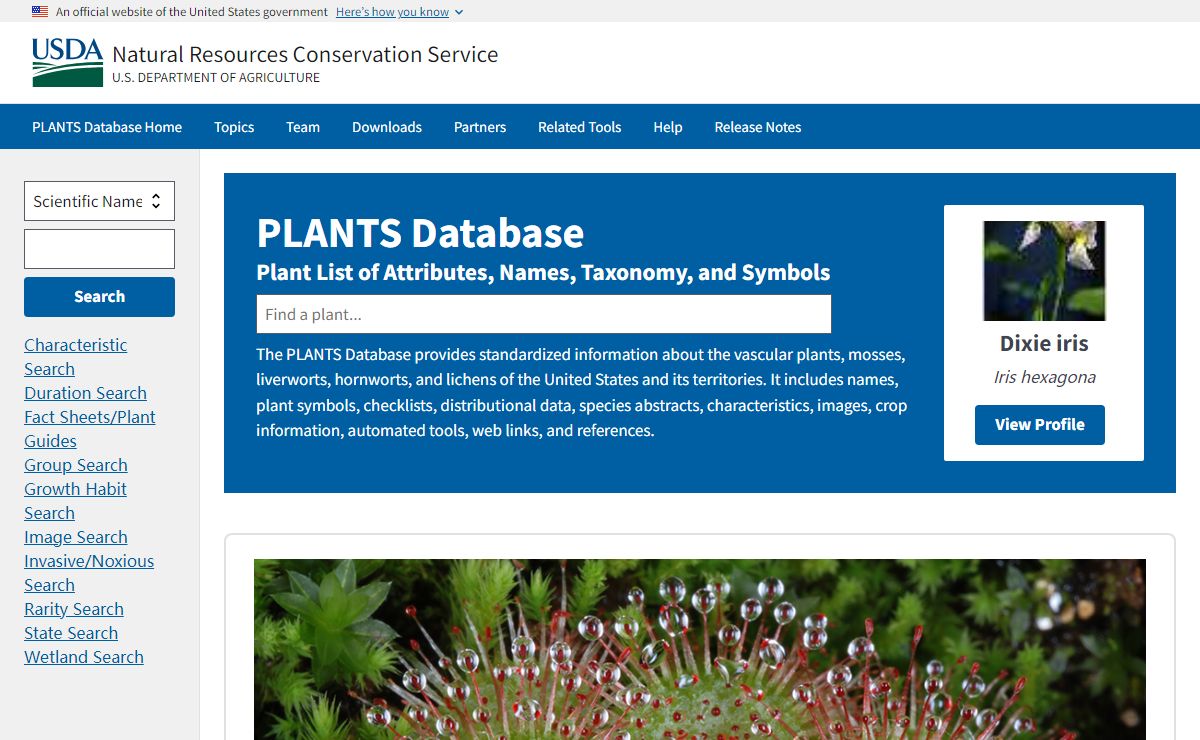Click the "Find a plant..." field
Image resolution: width=1200 pixels, height=740 pixels.
pyautogui.click(x=544, y=314)
